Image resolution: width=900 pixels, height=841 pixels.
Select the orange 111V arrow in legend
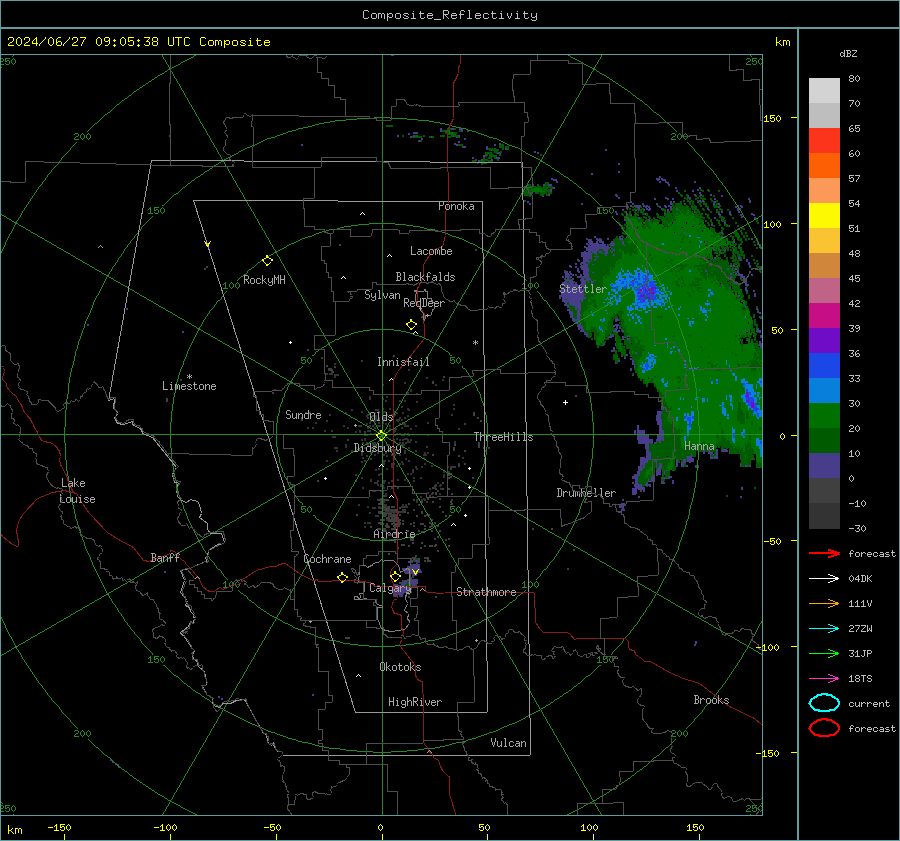[x=824, y=603]
